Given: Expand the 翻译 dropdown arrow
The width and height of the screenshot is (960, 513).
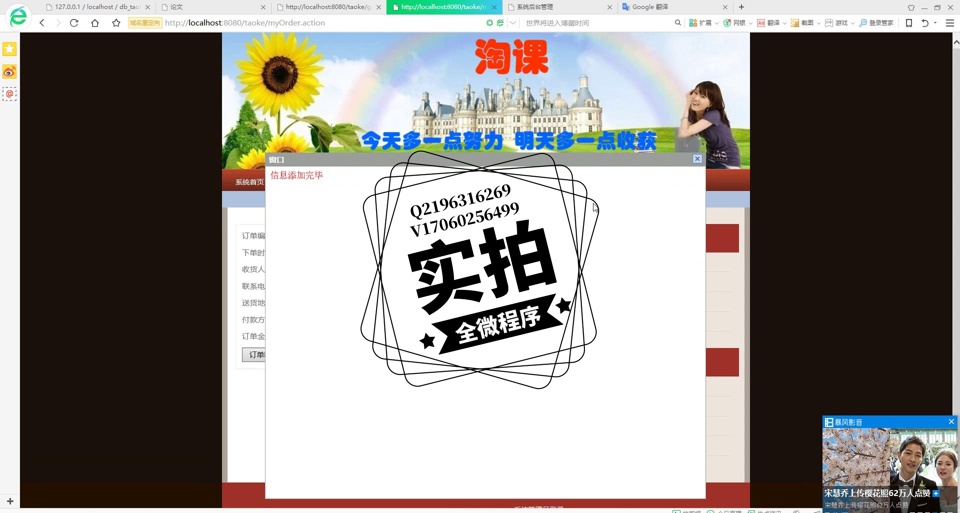Looking at the screenshot, I should point(784,23).
